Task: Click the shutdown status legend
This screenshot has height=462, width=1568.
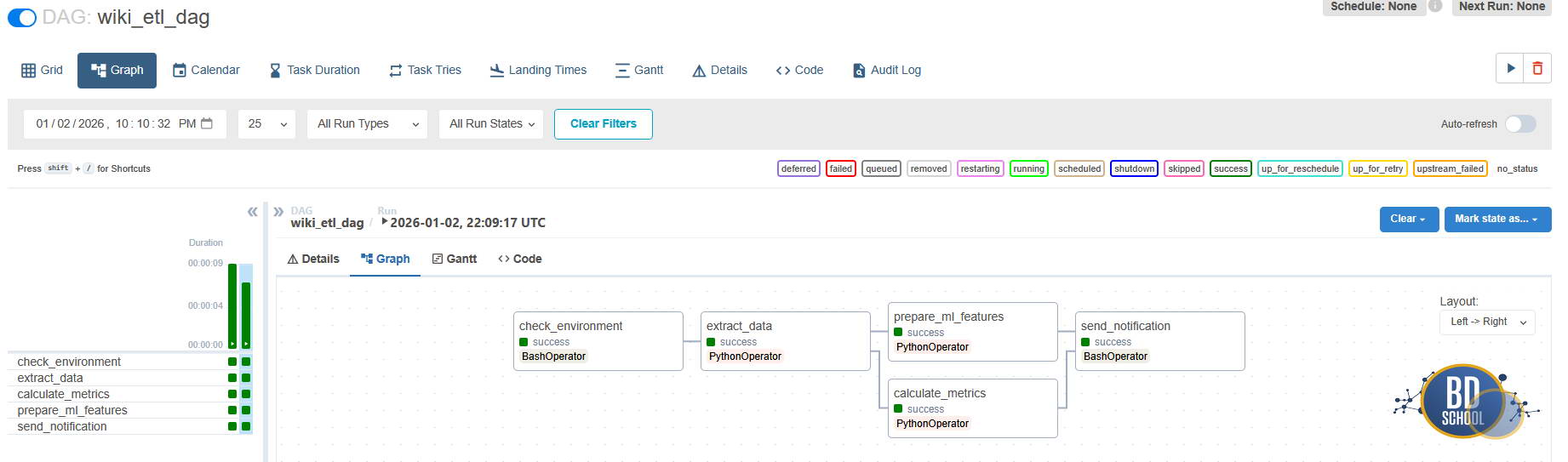Action: [x=1134, y=168]
